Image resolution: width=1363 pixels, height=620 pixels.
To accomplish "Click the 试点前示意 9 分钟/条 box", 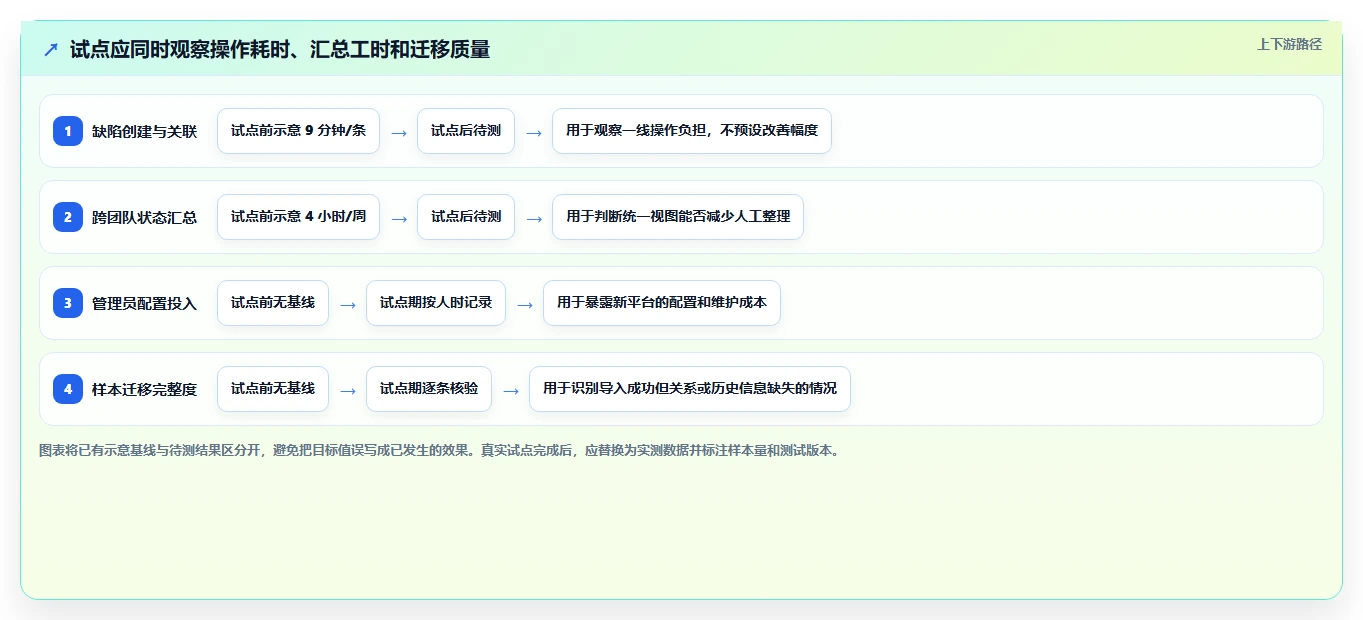I will pos(298,131).
